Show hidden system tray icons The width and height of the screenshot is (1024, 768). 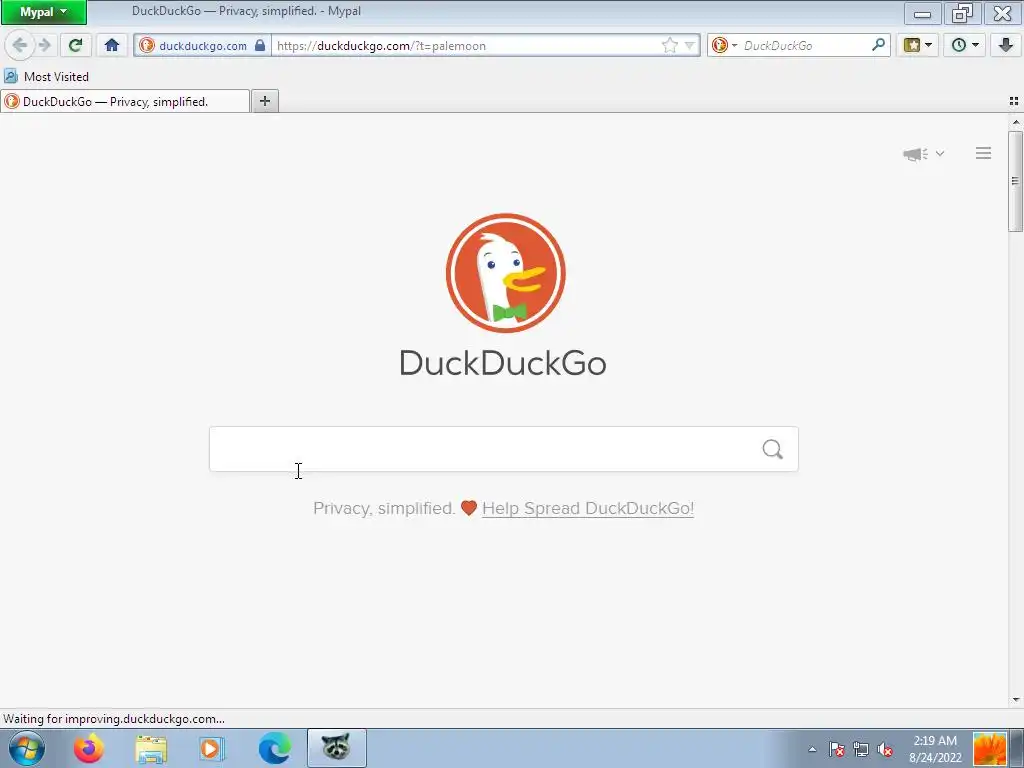click(x=812, y=750)
